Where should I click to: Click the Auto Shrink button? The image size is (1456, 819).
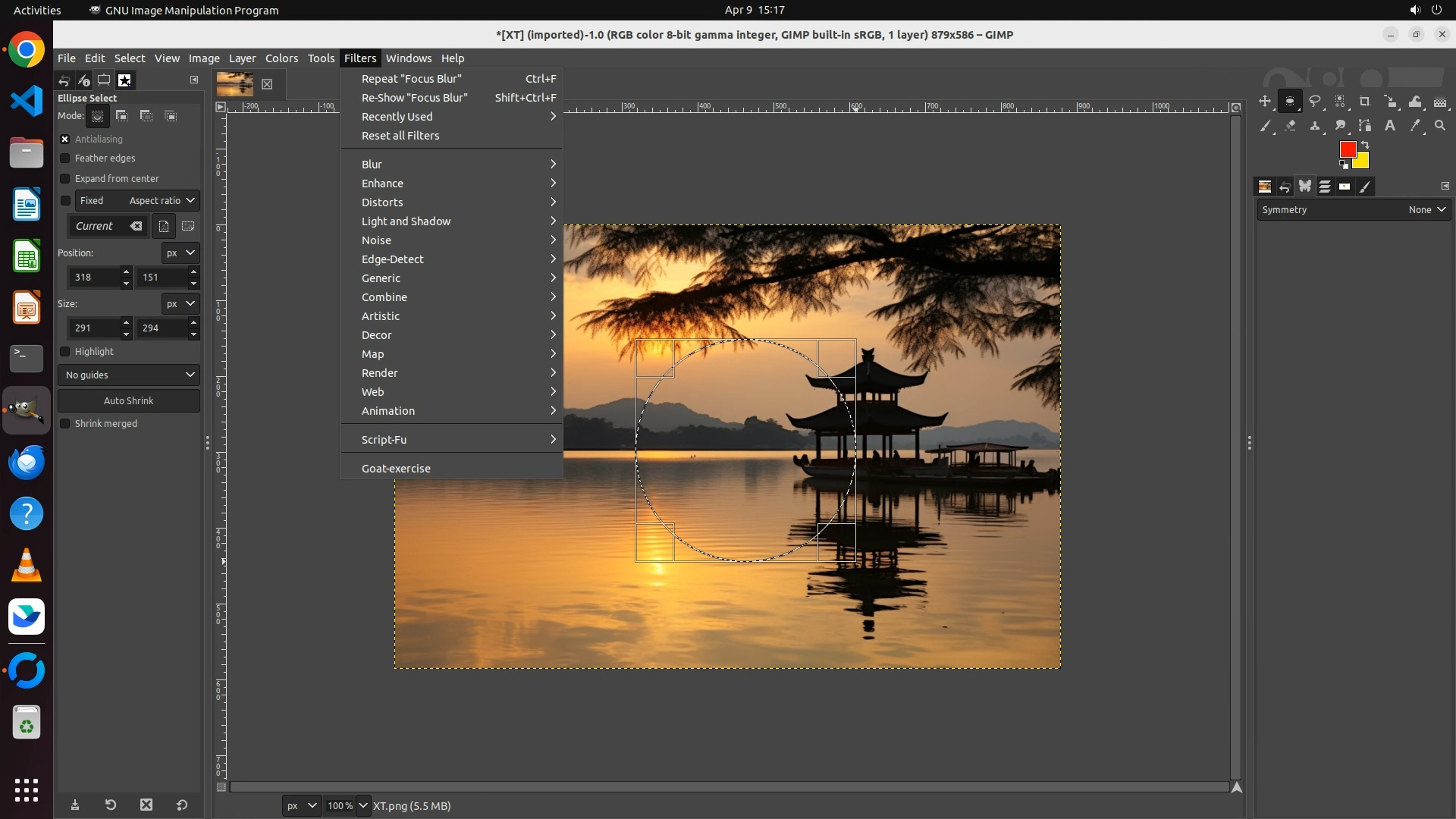point(129,401)
